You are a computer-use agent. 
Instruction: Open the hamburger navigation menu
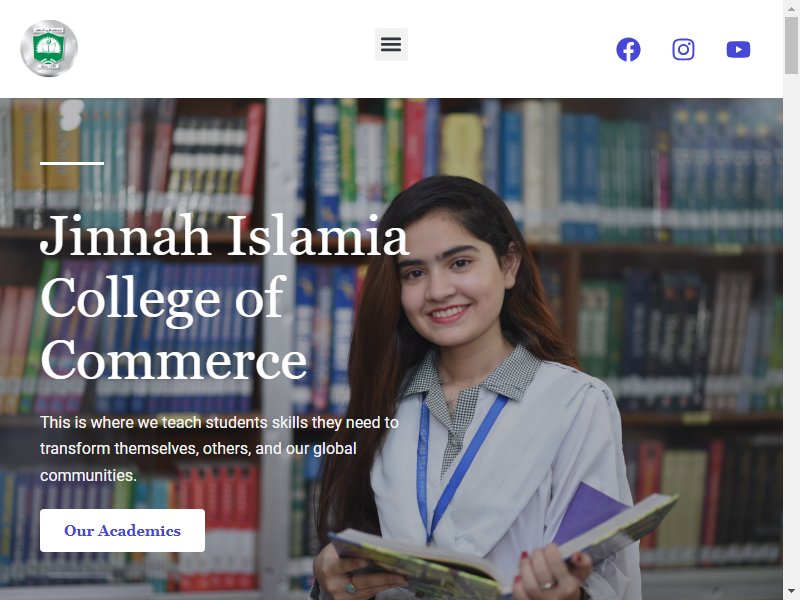tap(391, 44)
